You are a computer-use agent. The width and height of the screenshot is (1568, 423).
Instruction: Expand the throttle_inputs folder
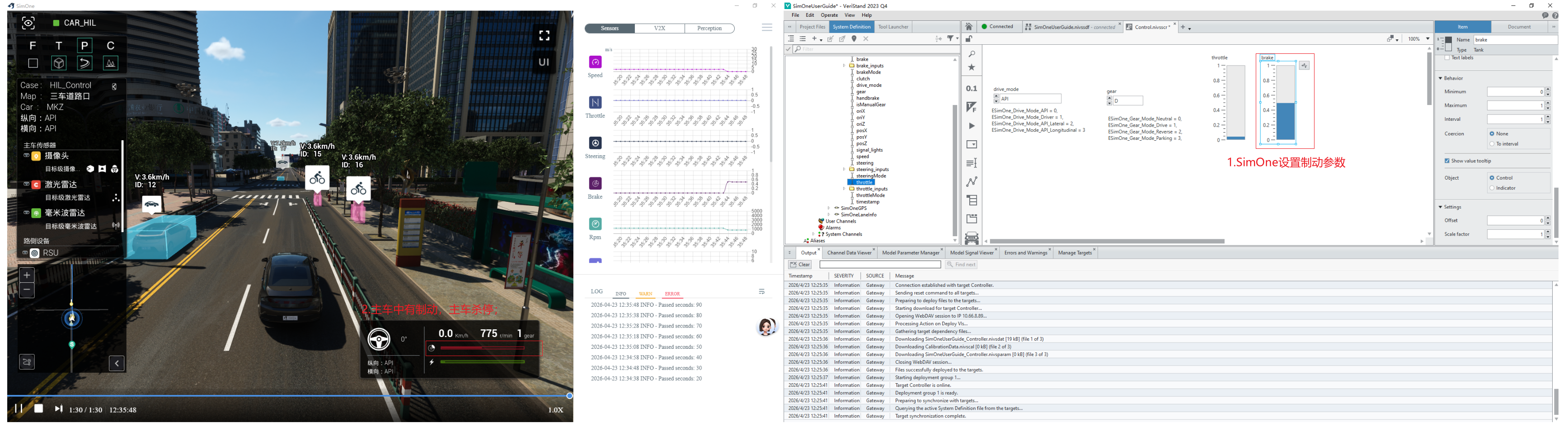[x=844, y=189]
